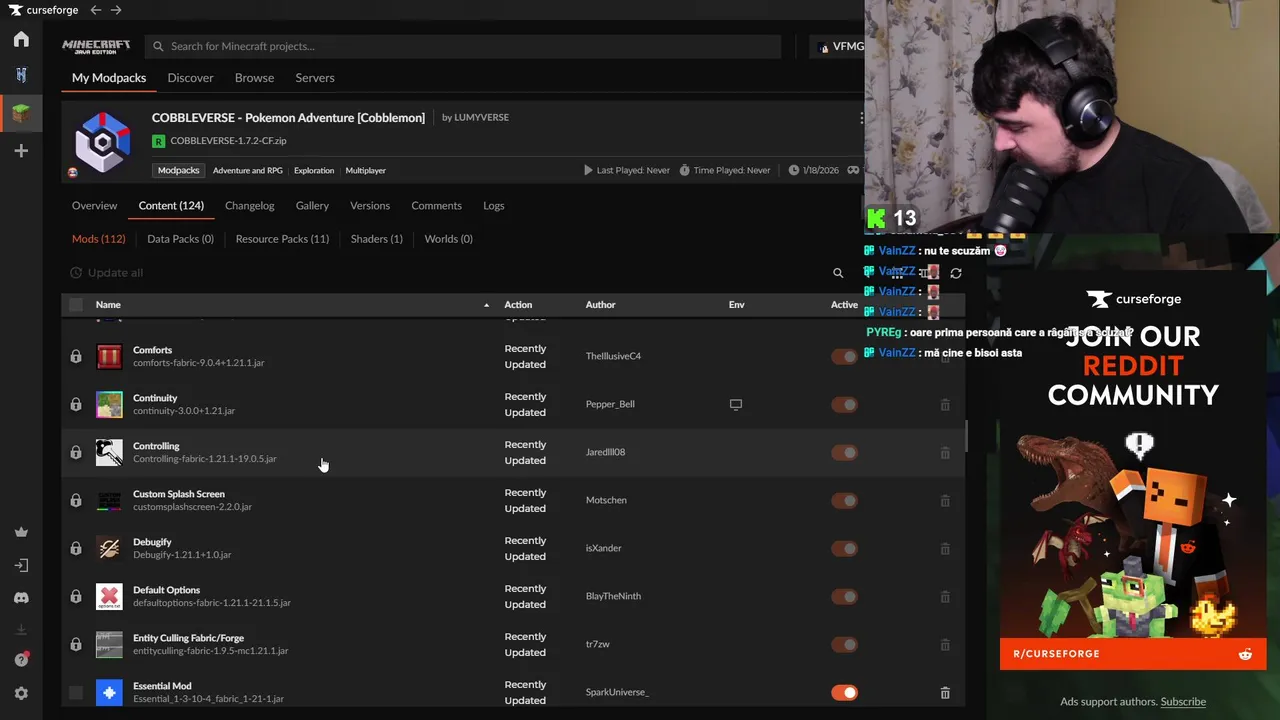Open the Discover tab

(x=190, y=78)
